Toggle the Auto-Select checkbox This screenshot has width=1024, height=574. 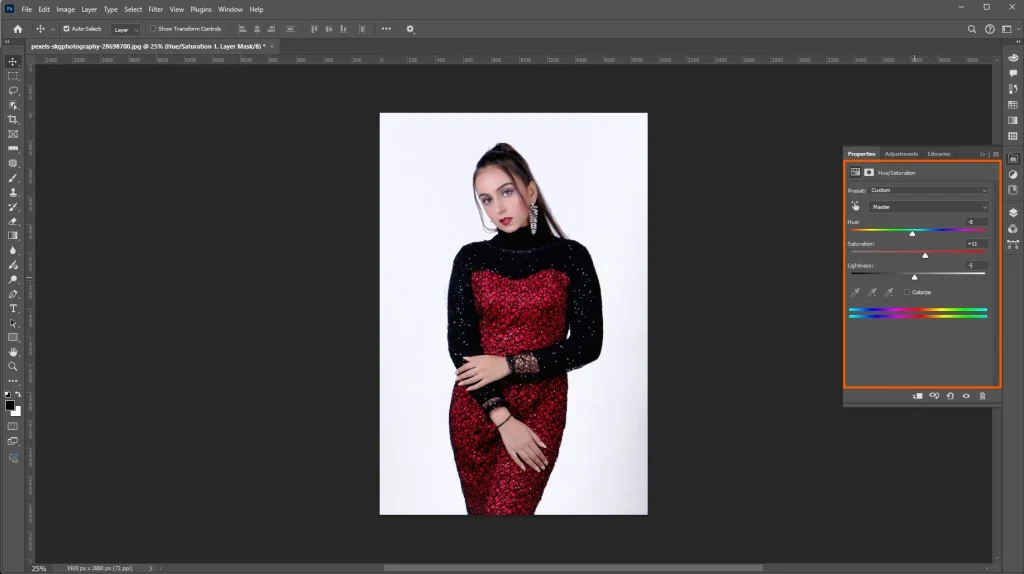tap(67, 29)
